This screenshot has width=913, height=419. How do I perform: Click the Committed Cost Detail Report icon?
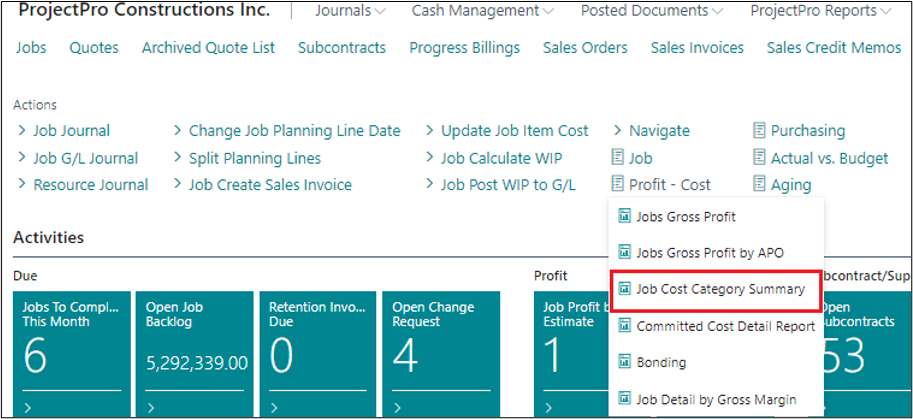tap(625, 325)
